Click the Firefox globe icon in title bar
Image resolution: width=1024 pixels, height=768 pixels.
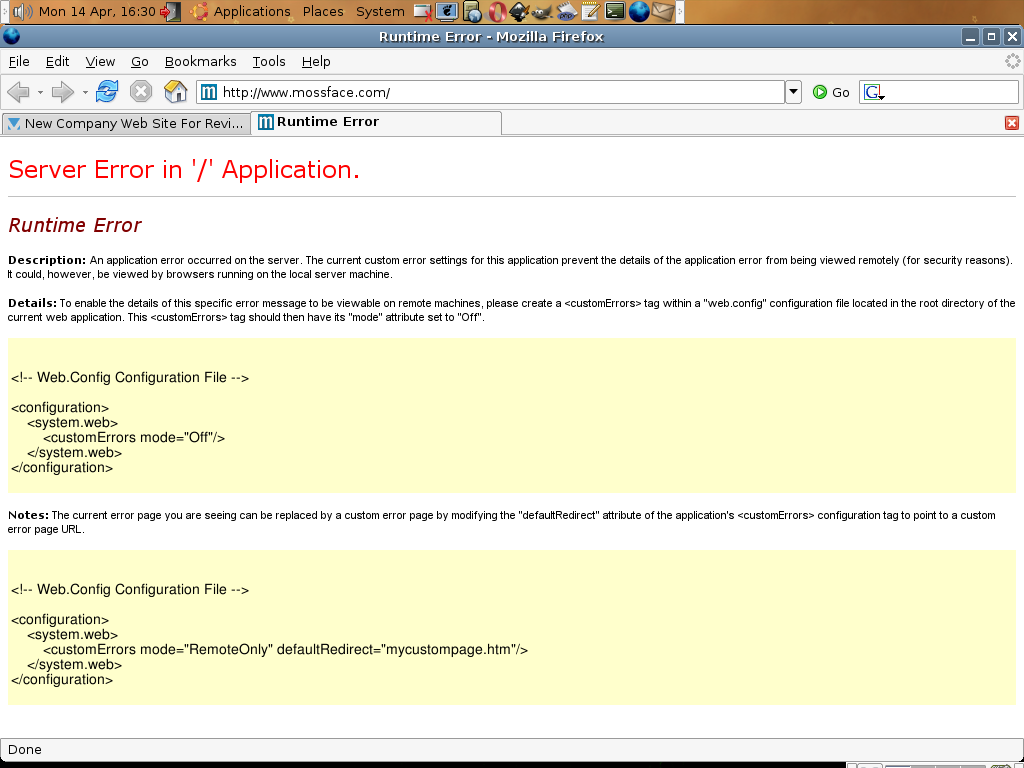(x=12, y=37)
